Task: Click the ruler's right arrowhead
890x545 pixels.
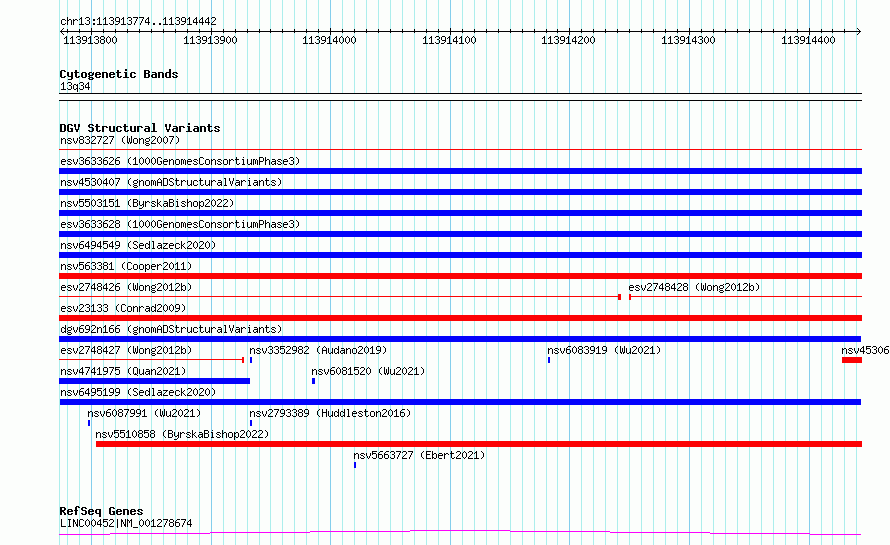Action: [x=859, y=31]
